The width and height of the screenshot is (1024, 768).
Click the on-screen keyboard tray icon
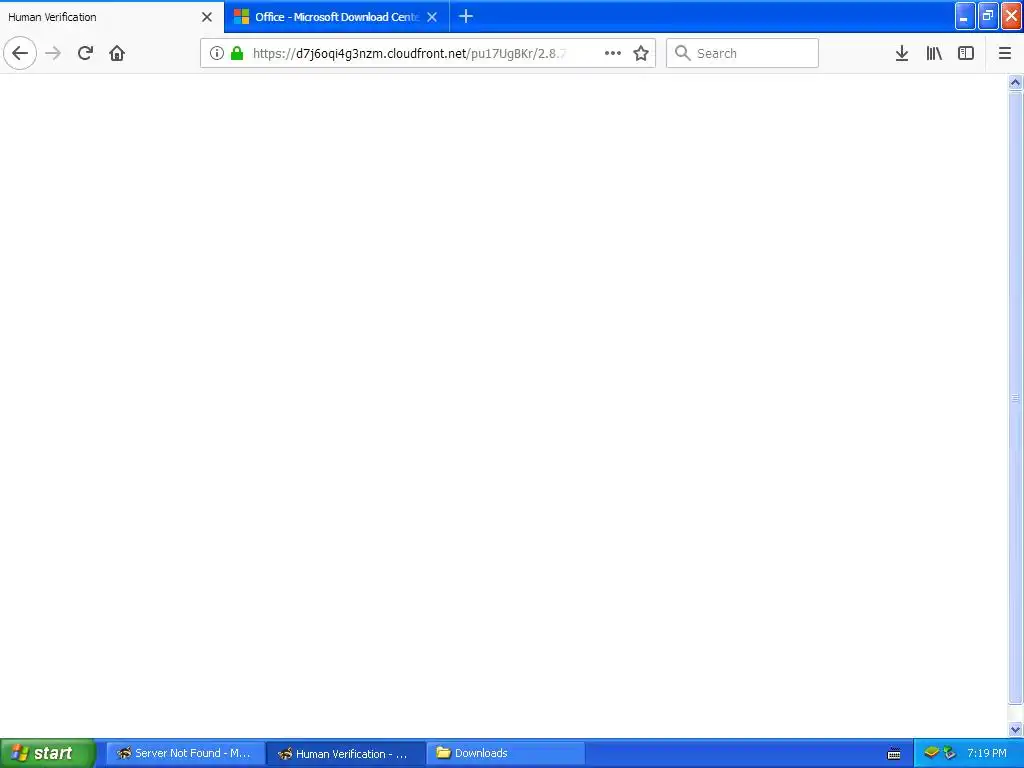(894, 754)
